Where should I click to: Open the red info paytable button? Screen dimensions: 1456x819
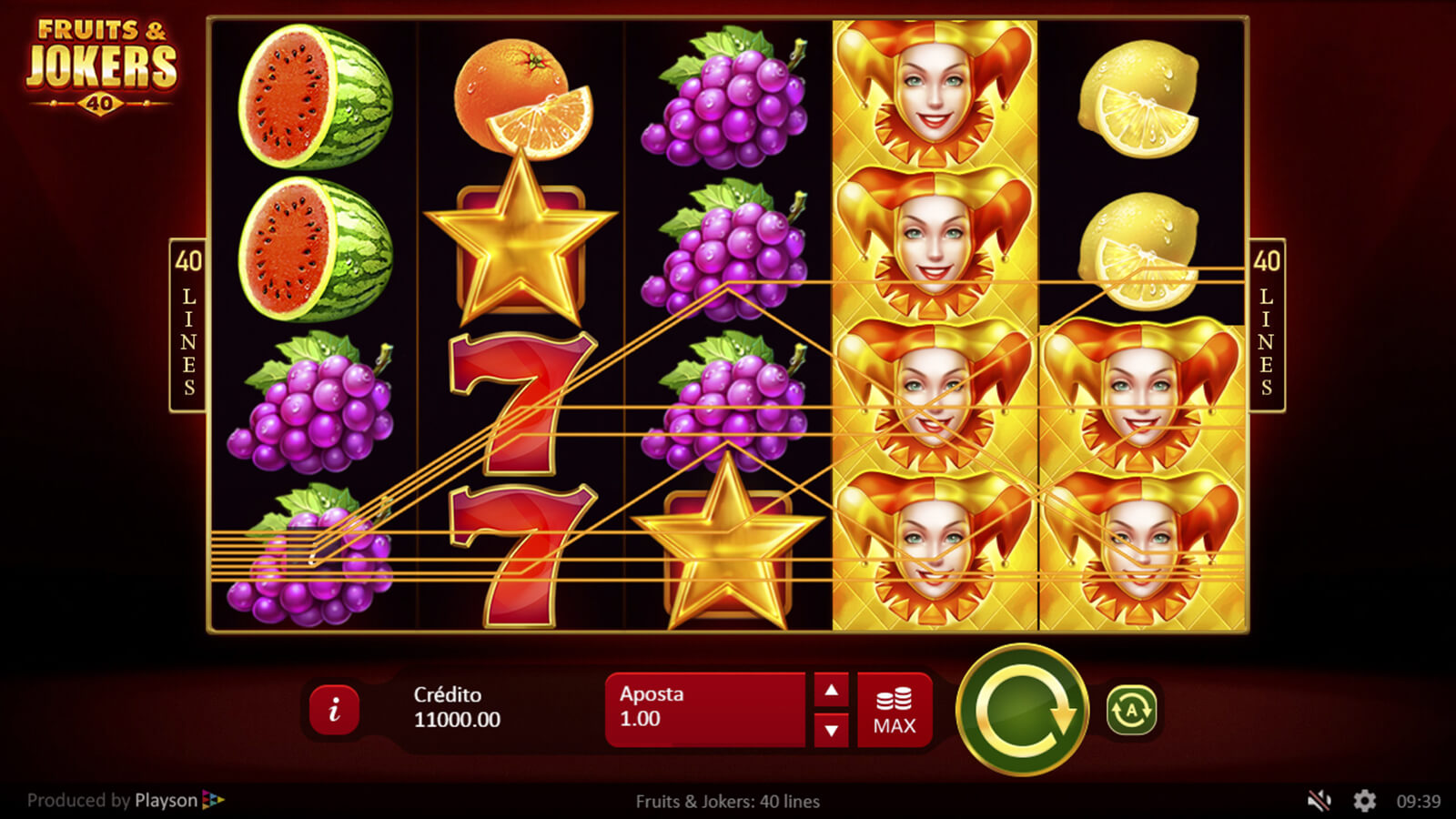click(x=334, y=710)
